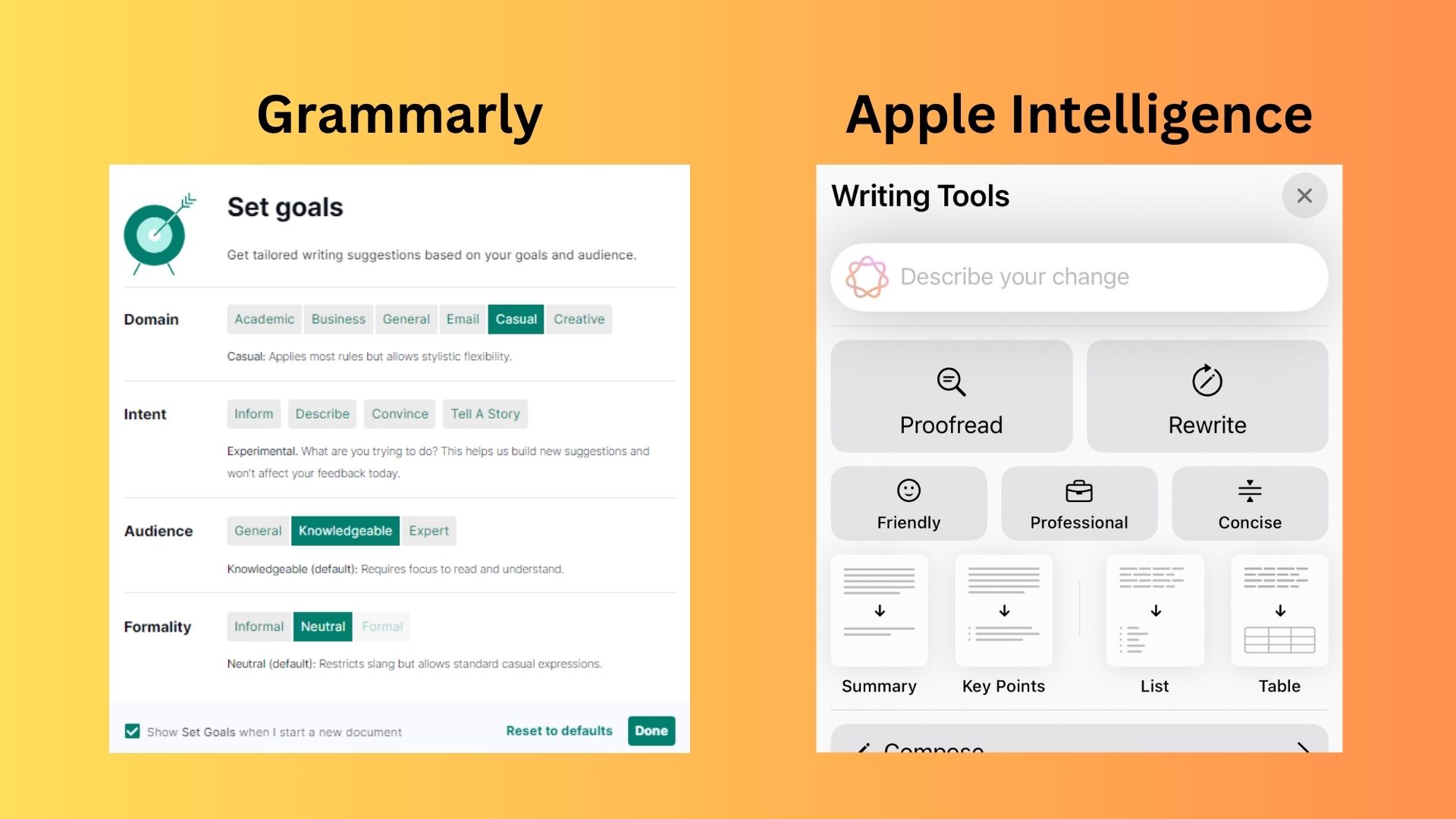The width and height of the screenshot is (1456, 819).
Task: Toggle the Show Set Goals checkbox
Action: tap(131, 731)
